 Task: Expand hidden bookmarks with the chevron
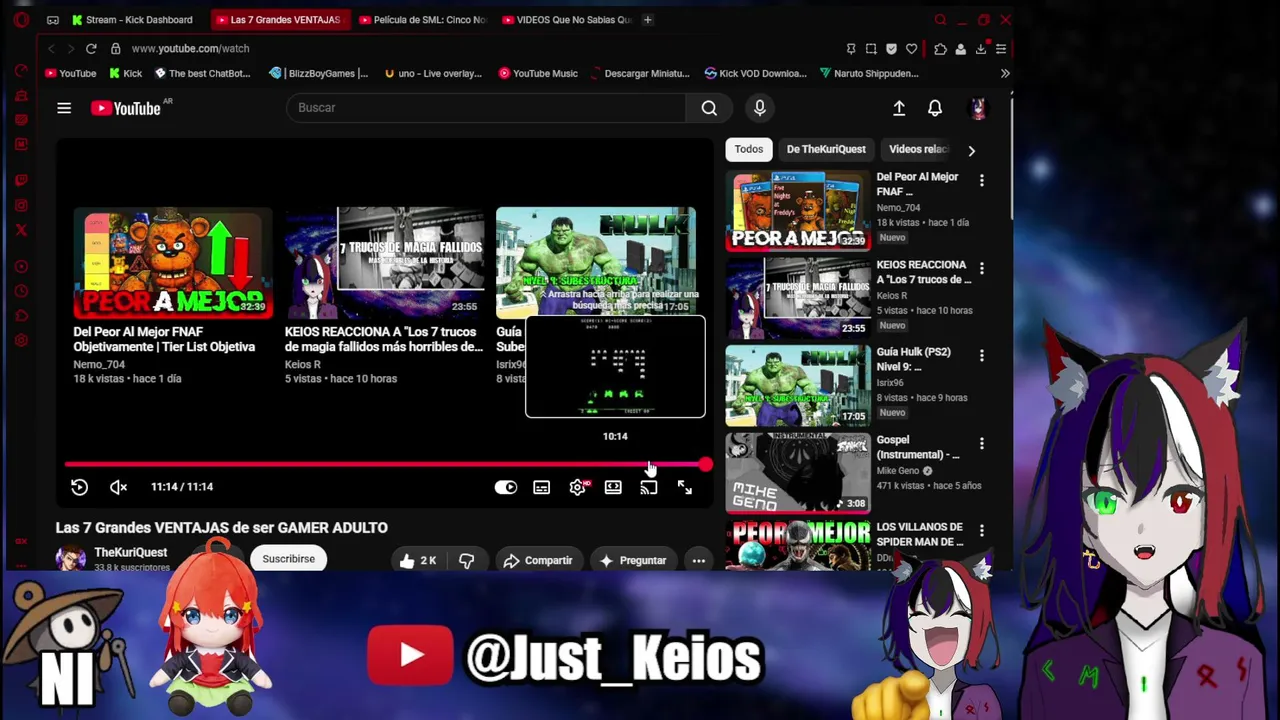(1005, 73)
